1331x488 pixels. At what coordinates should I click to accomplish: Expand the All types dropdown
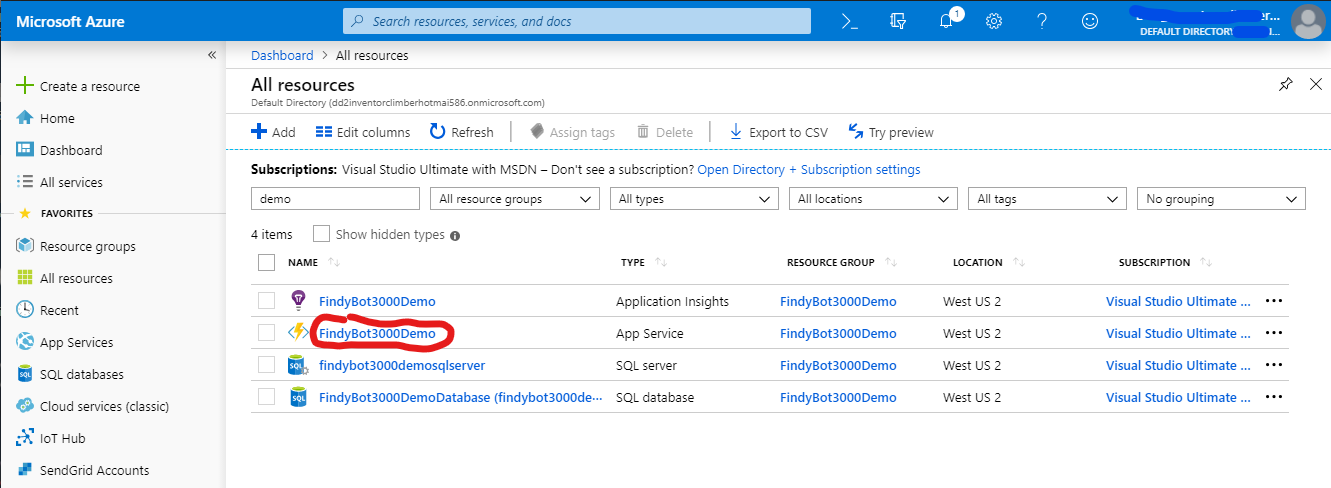click(x=694, y=199)
